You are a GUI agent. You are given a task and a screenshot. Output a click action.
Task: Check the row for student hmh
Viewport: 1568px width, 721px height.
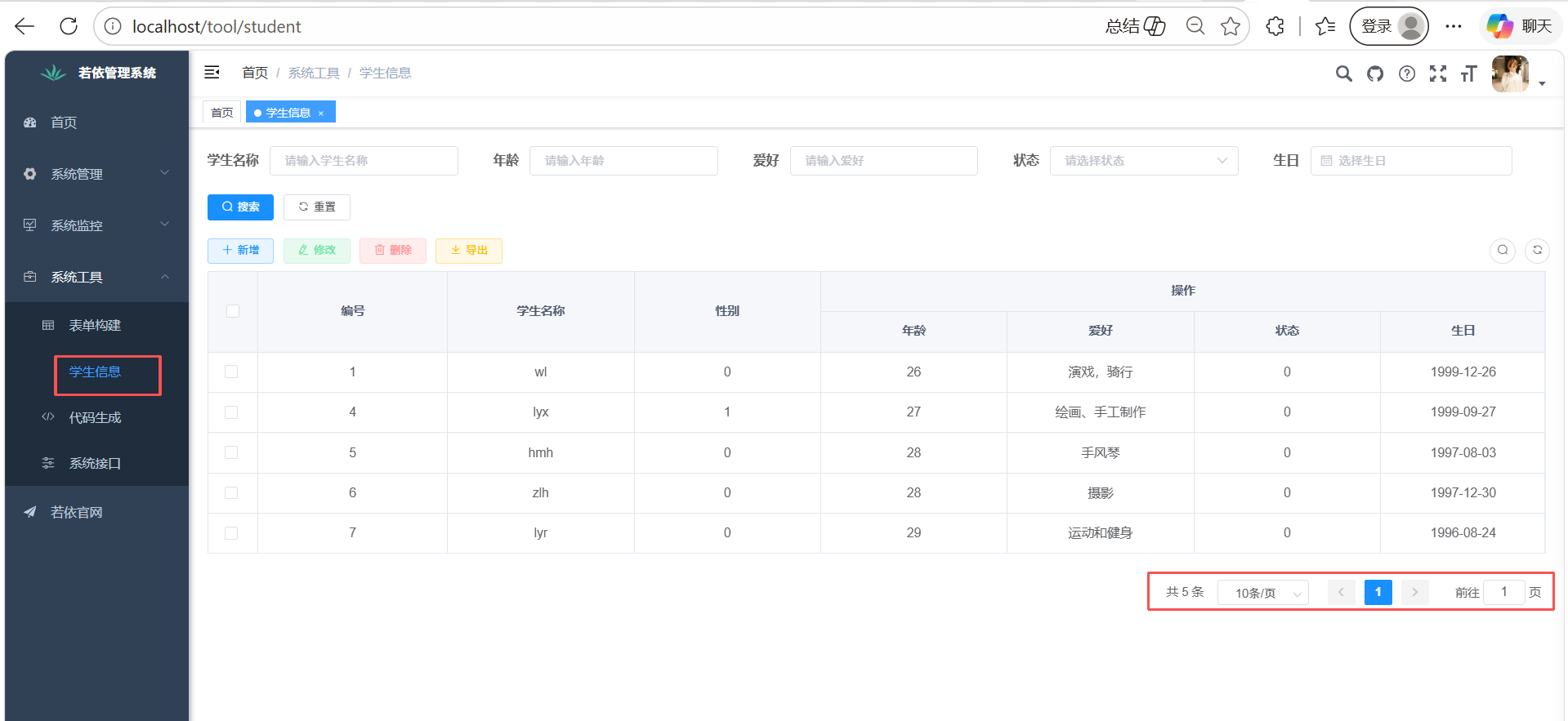[231, 452]
